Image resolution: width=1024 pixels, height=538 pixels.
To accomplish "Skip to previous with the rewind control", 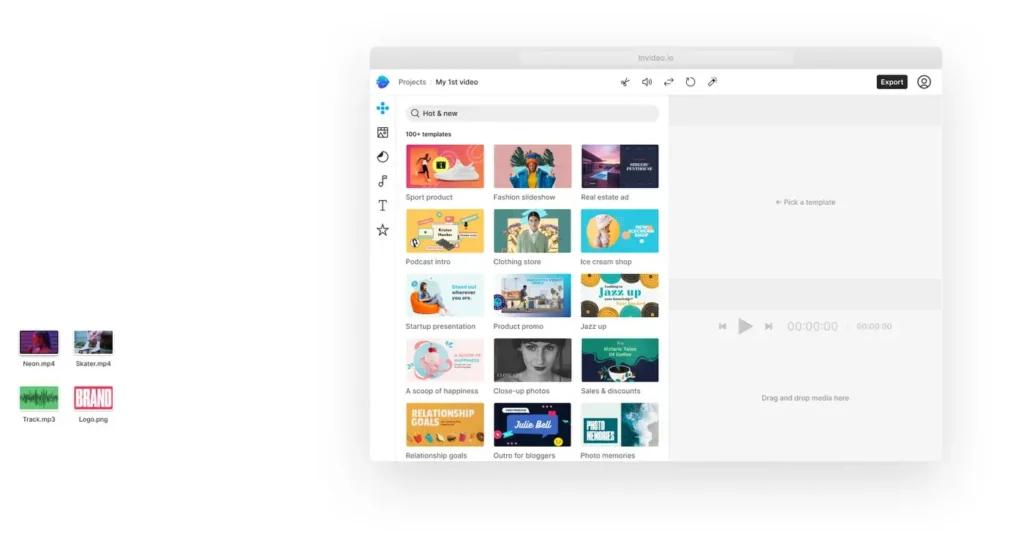I will 722,326.
